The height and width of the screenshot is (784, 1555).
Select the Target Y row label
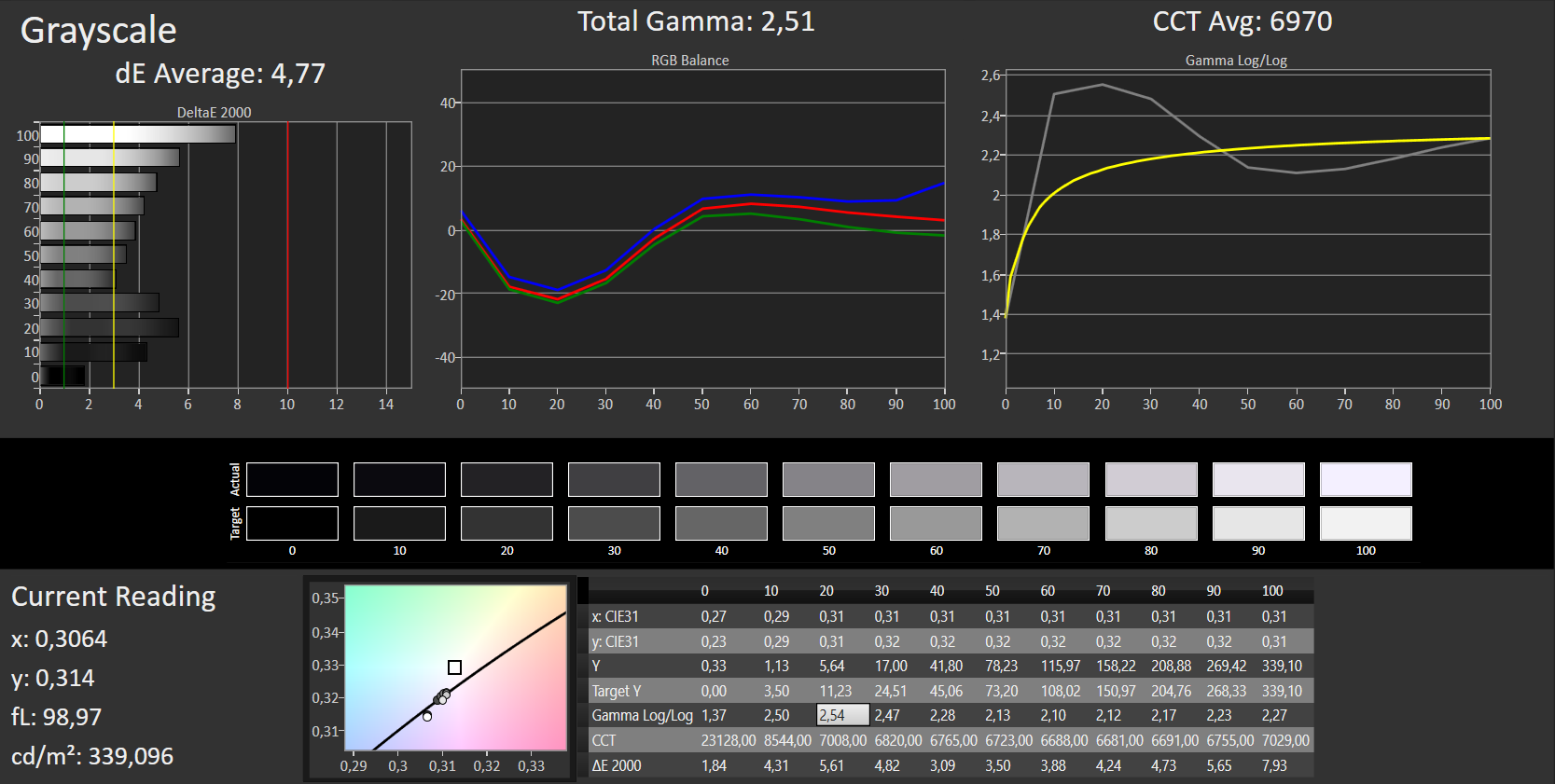point(617,691)
